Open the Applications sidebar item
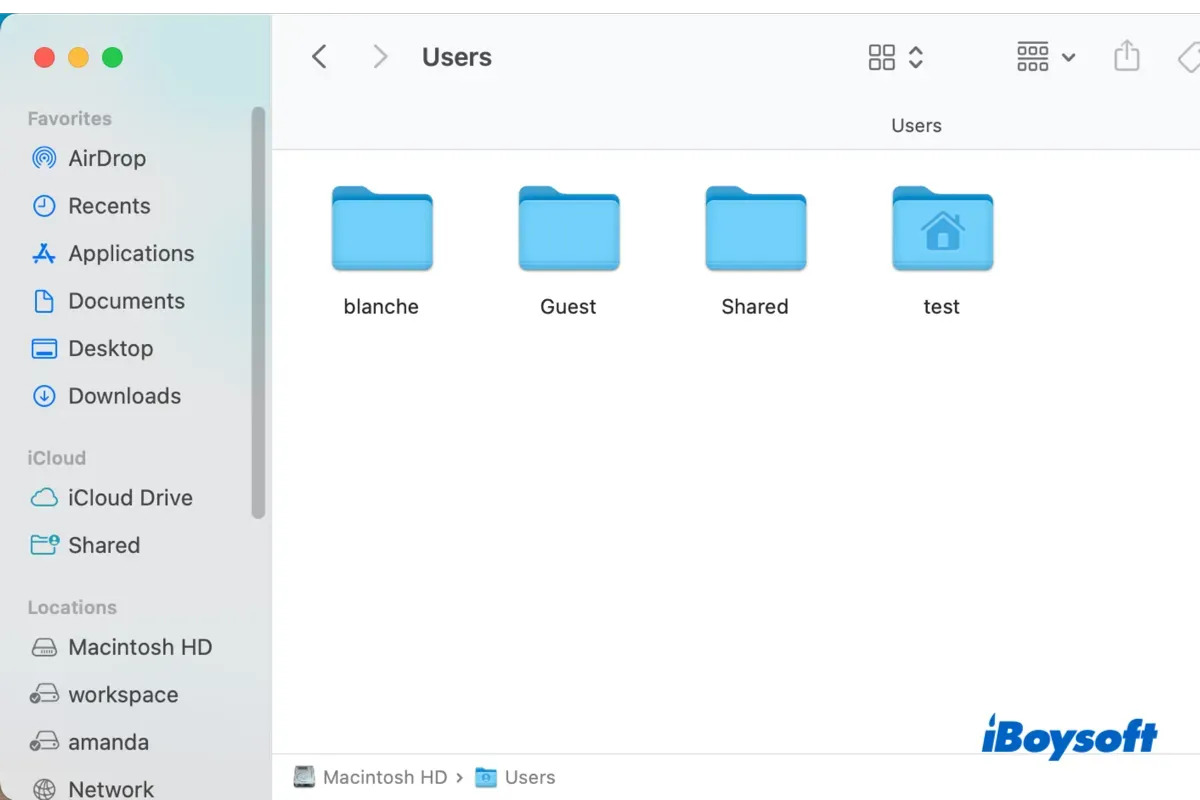Image resolution: width=1200 pixels, height=800 pixels. [112, 253]
